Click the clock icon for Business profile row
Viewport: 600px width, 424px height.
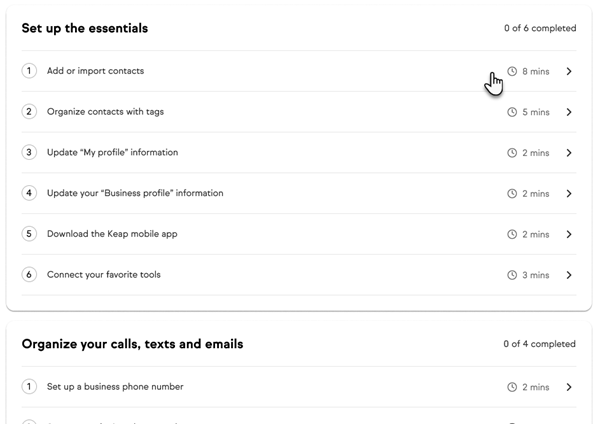pos(512,194)
